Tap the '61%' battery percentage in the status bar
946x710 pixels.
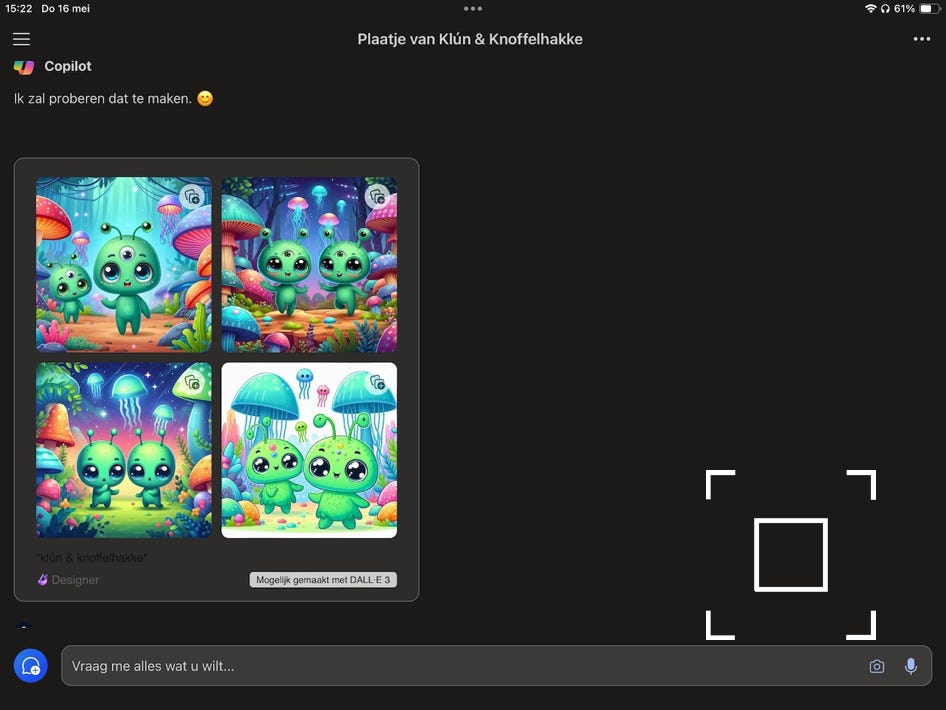(x=904, y=8)
